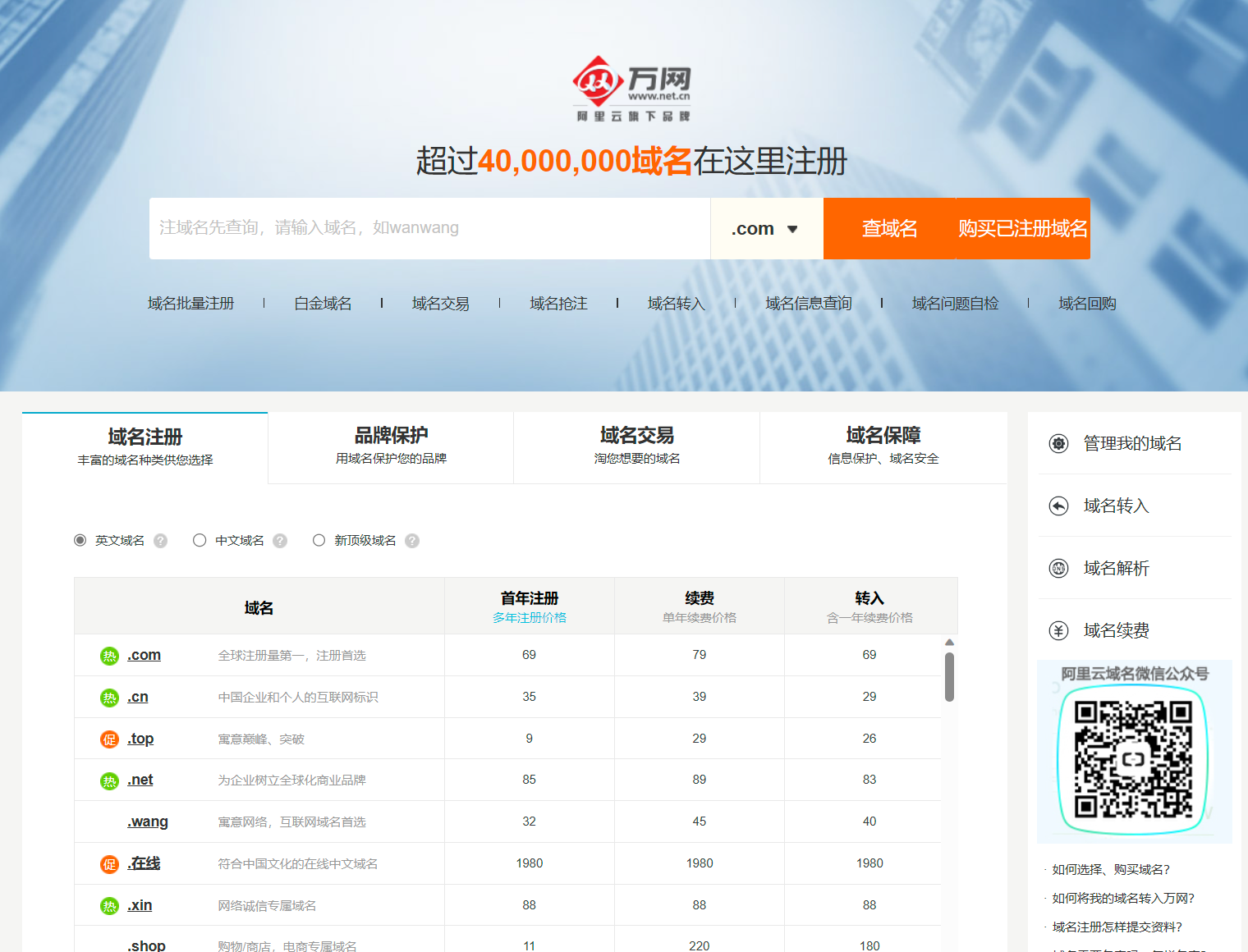Switch to the 品牌保护 tab

(x=391, y=446)
